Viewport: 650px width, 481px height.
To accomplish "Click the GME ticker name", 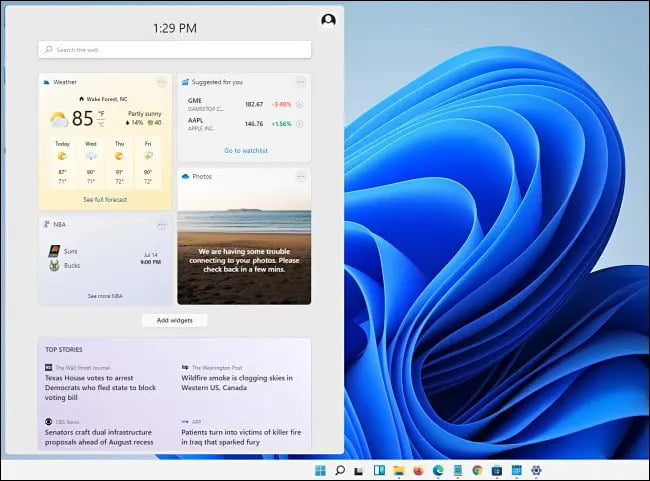I will coord(195,100).
